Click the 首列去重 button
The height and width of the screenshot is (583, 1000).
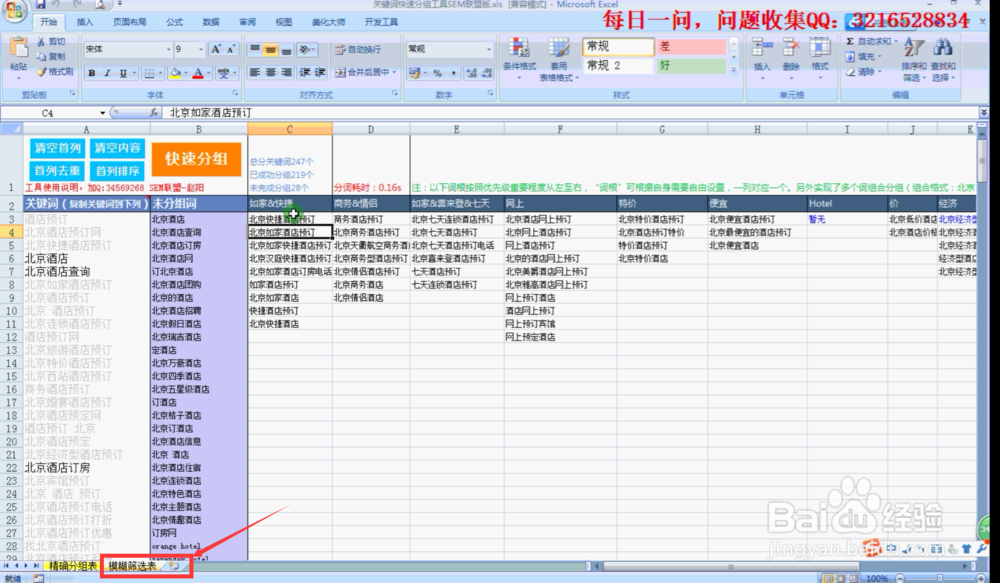57,171
